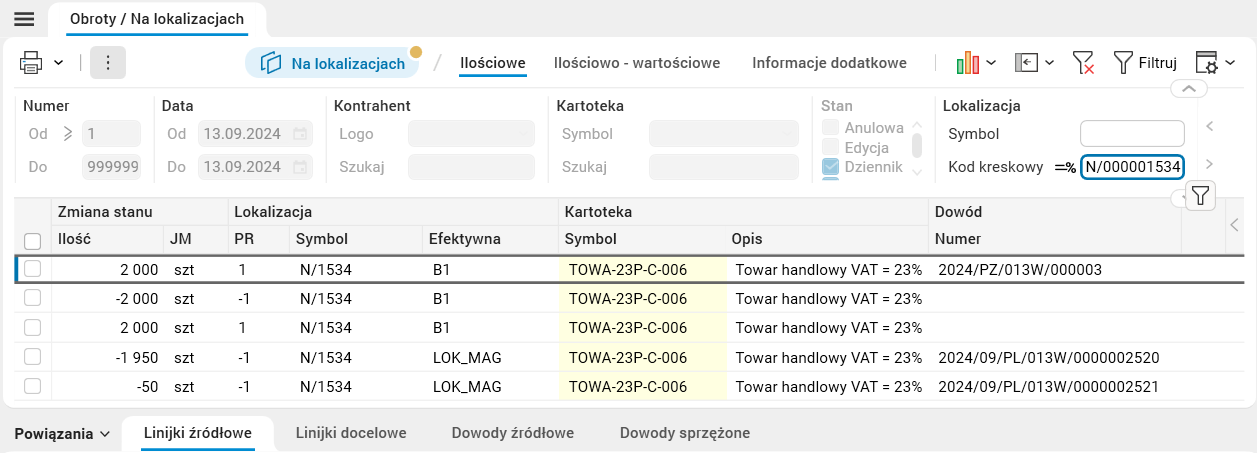Expand the printer dropdown arrow
This screenshot has height=453, width=1257.
coord(59,63)
